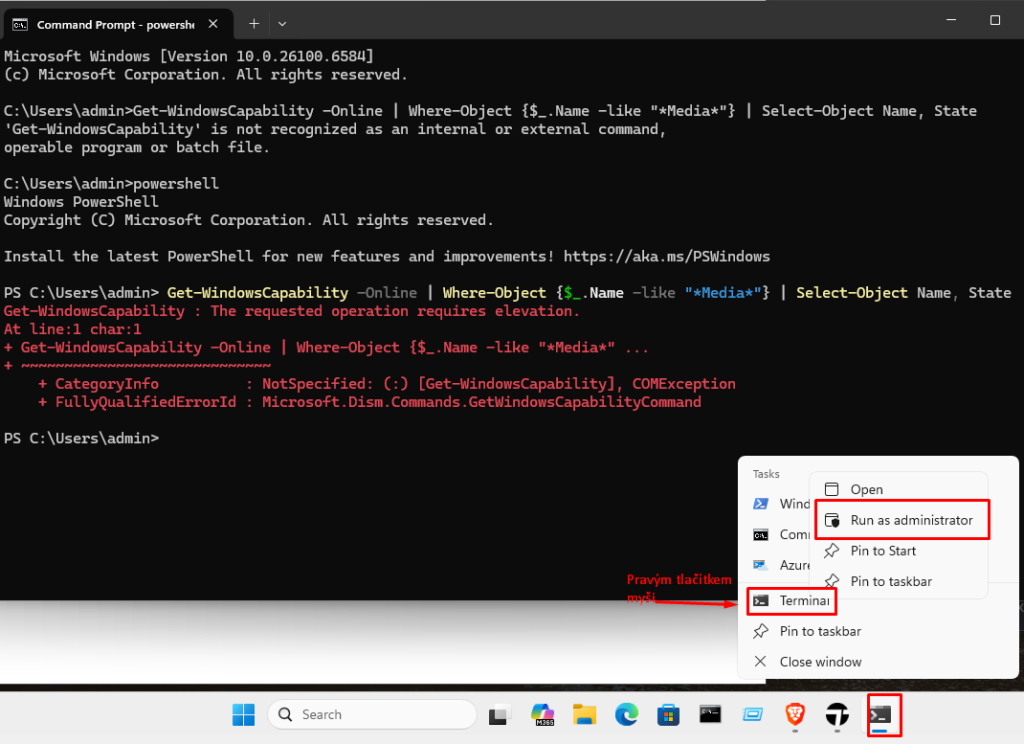Screen dimensions: 1024x744
Task: Click the Terminal icon on taskbar
Action: pos(880,715)
